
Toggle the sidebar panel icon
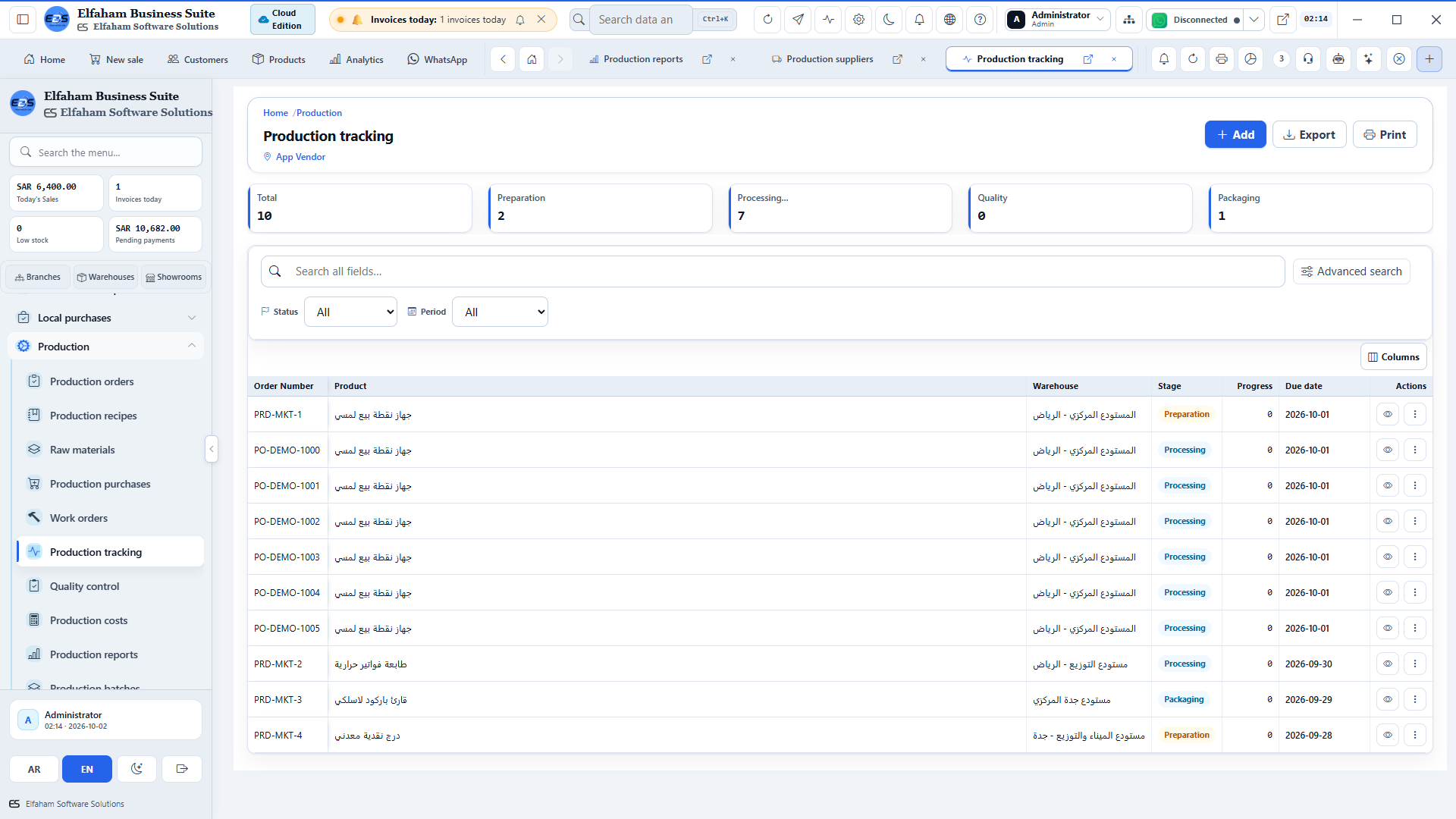tap(23, 20)
